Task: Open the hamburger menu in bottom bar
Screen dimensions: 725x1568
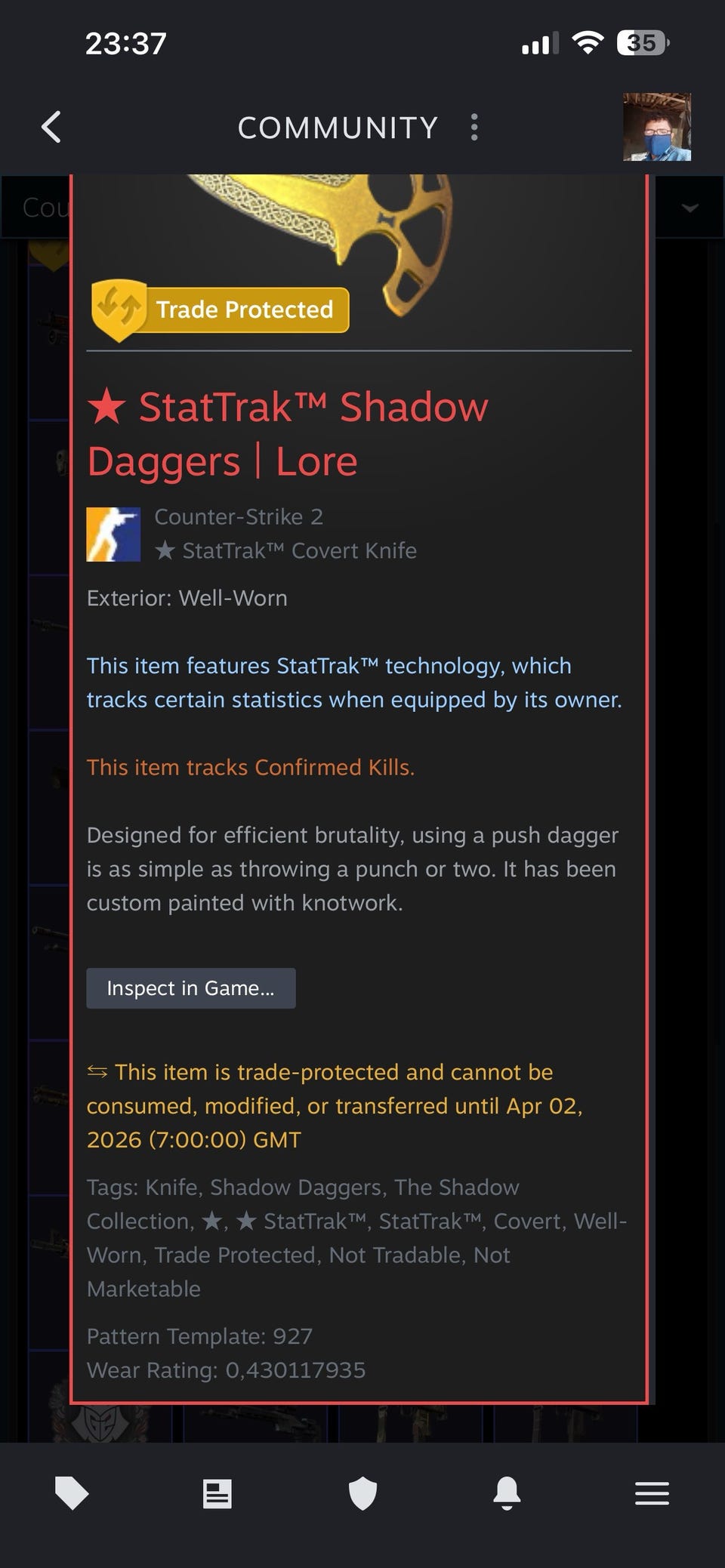Action: click(x=652, y=1493)
